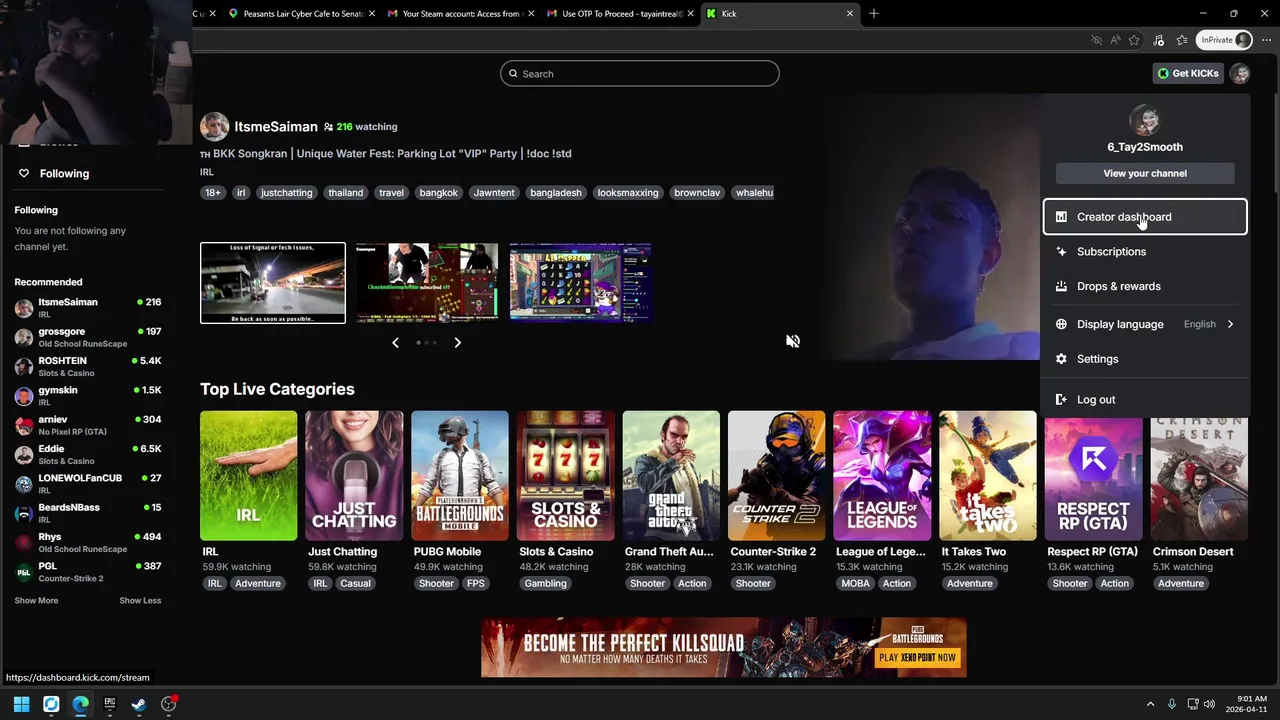Open the Favorites list icon
This screenshot has height=720, width=1280.
tap(1182, 40)
